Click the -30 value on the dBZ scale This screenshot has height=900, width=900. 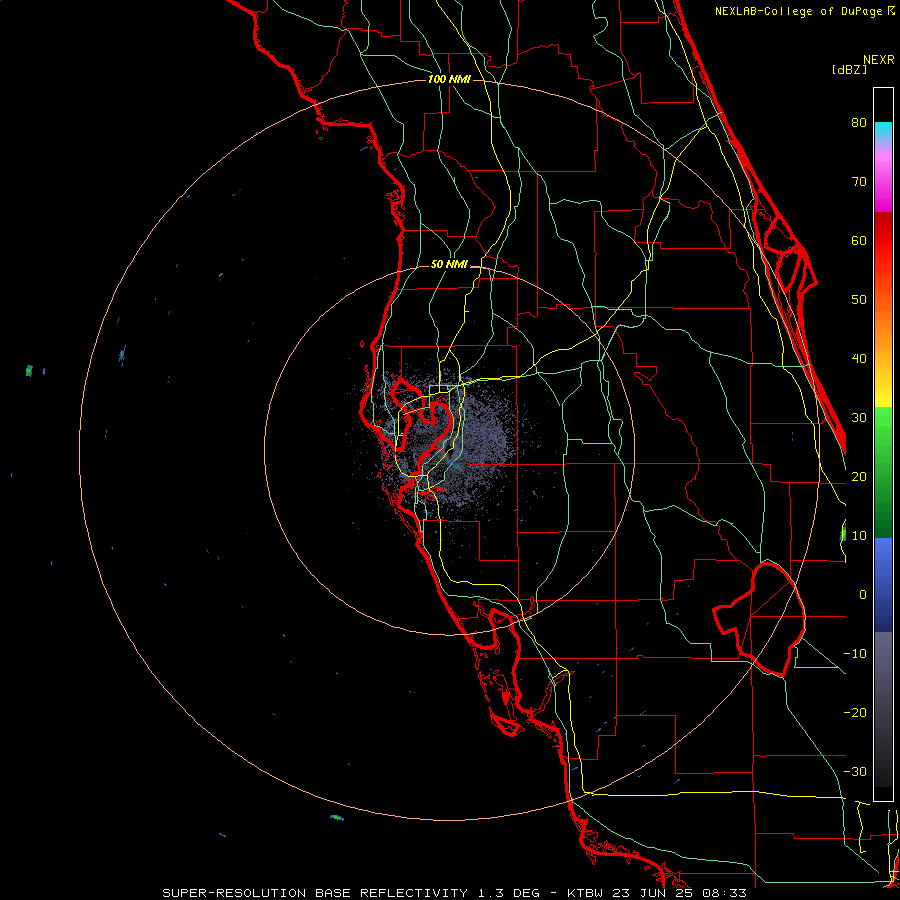click(855, 772)
